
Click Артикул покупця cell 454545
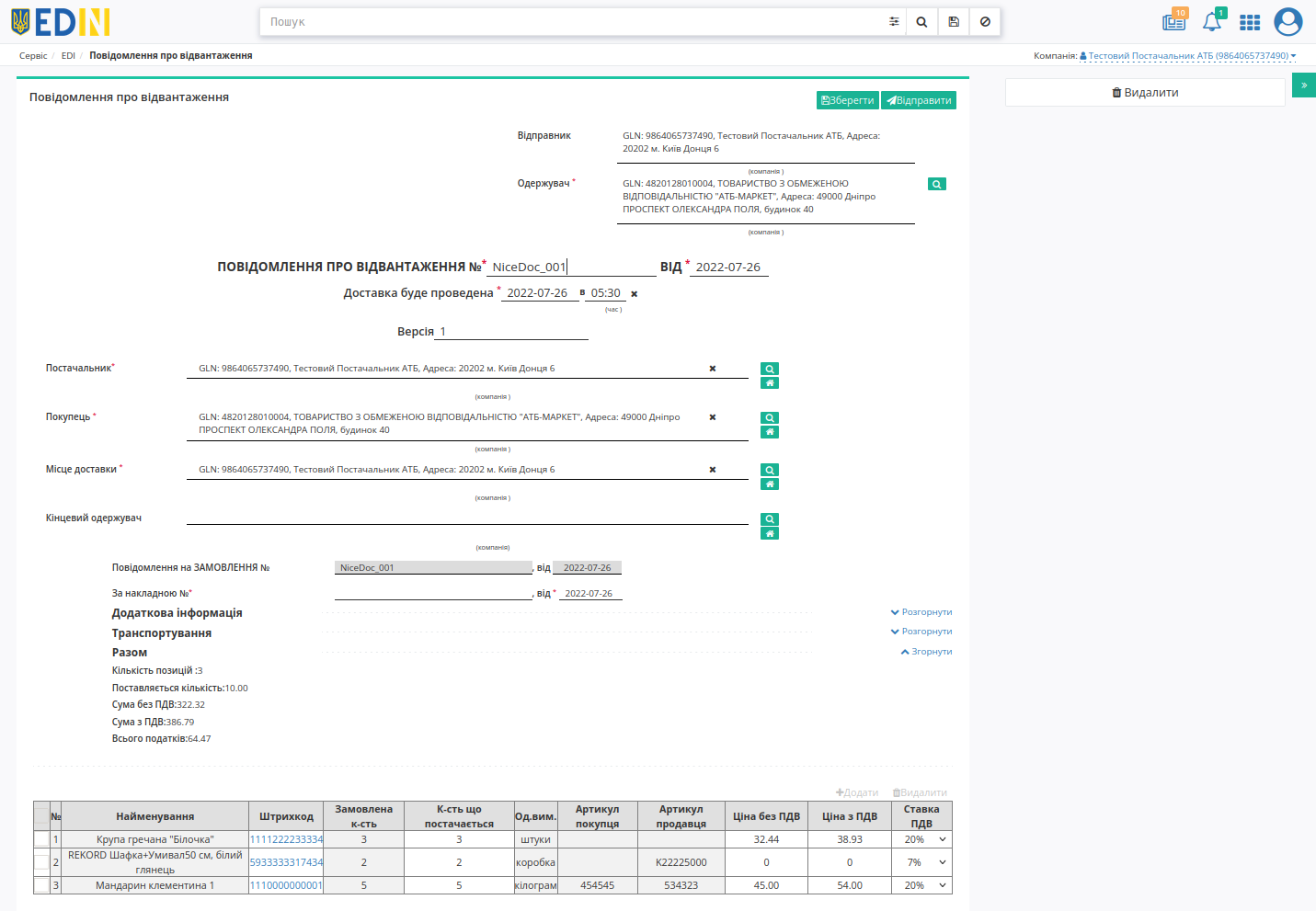(597, 885)
